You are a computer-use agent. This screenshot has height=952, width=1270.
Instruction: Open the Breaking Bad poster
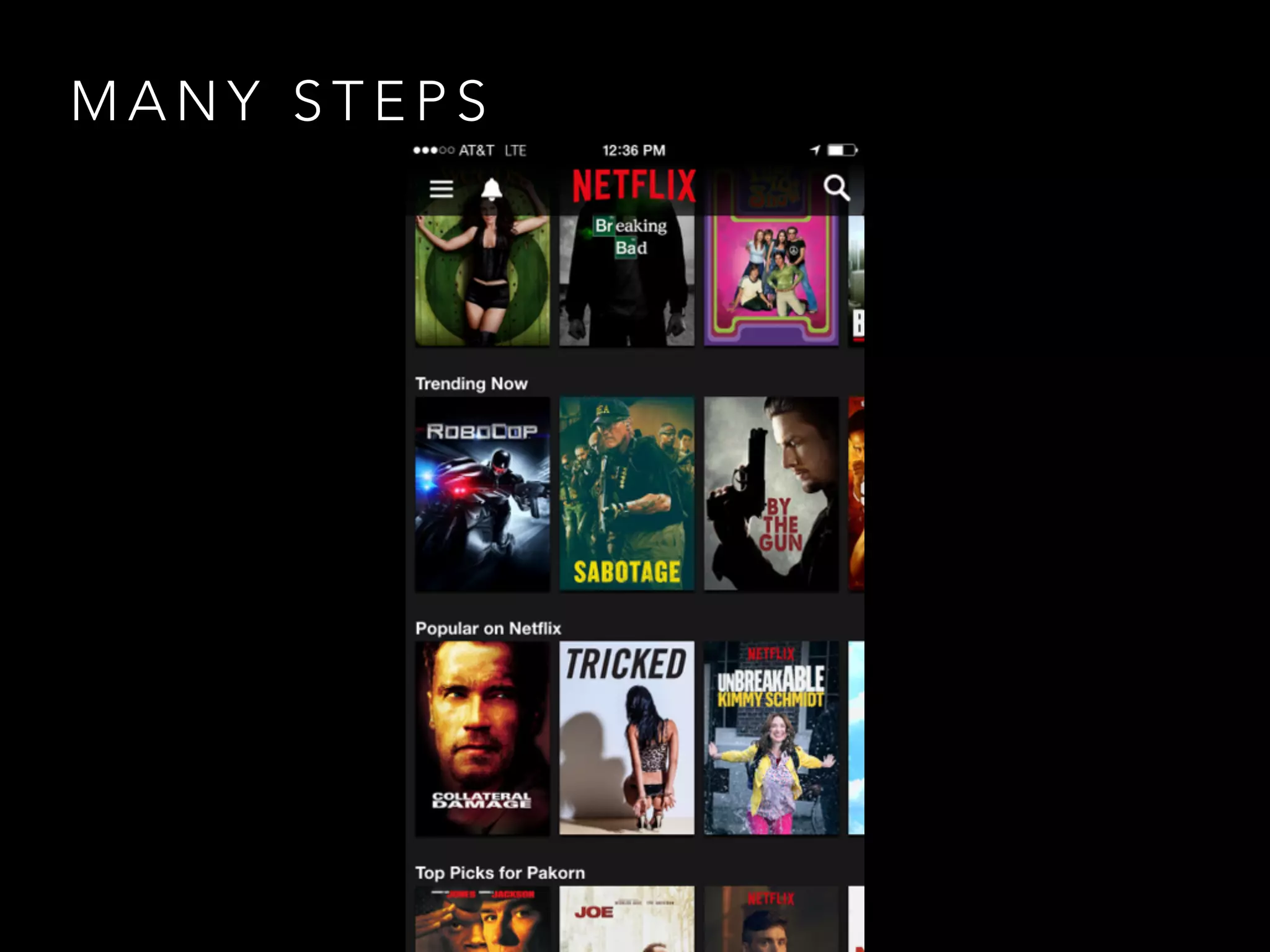[626, 280]
